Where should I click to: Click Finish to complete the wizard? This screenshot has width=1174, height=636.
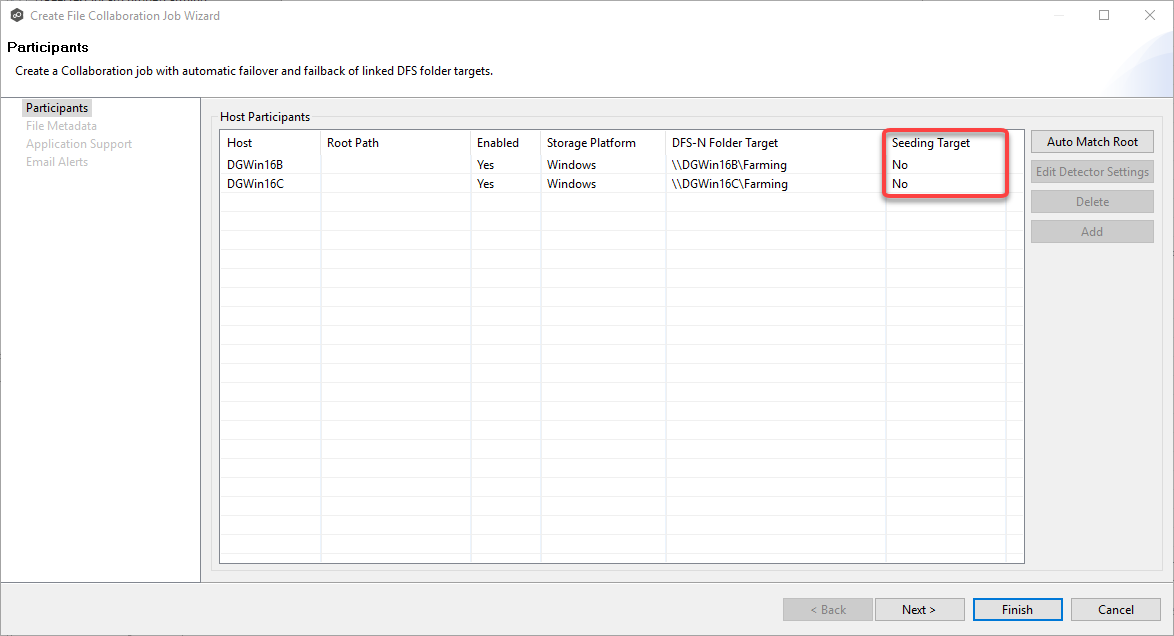point(1017,609)
